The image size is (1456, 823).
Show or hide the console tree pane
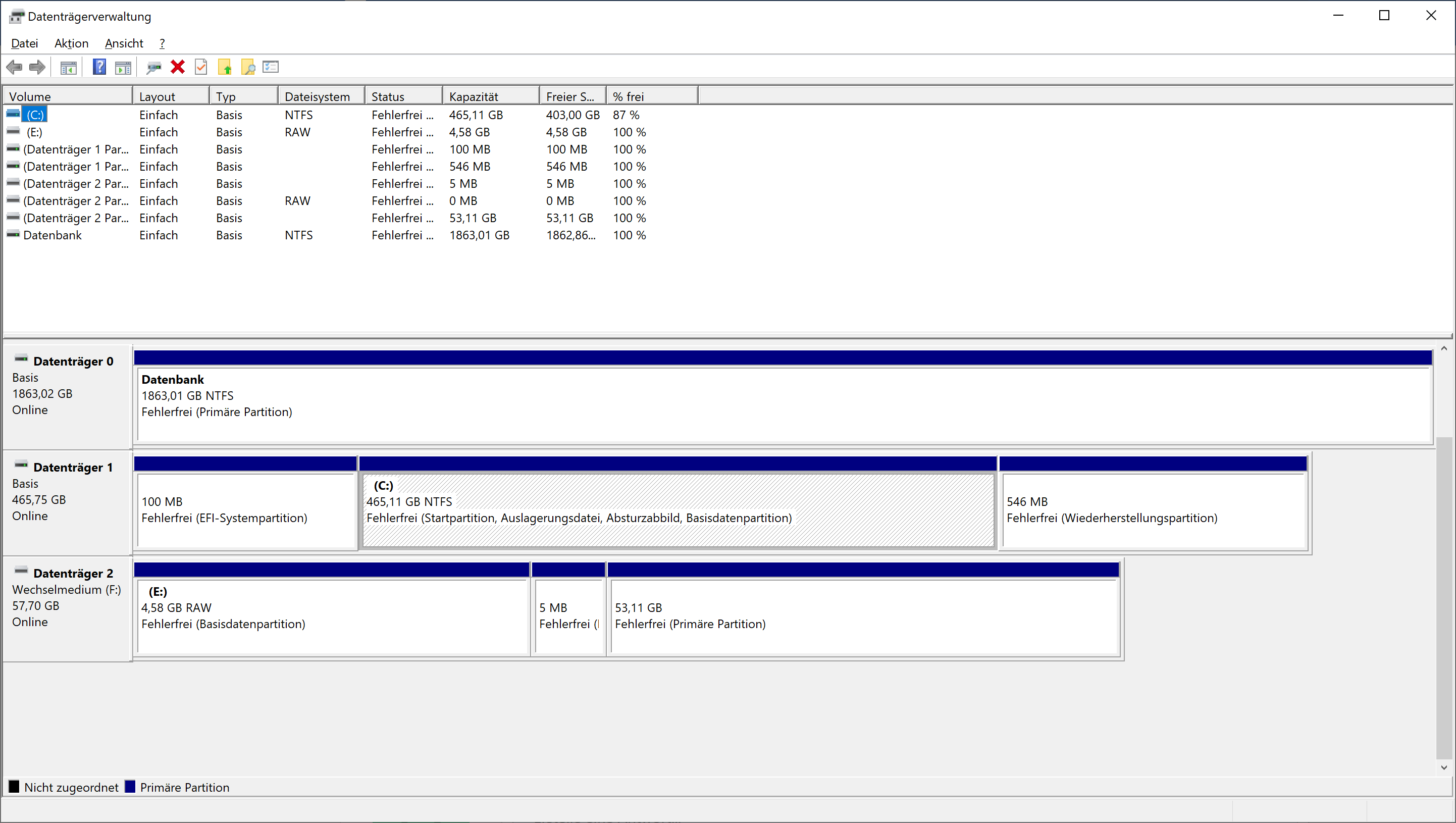click(x=68, y=67)
